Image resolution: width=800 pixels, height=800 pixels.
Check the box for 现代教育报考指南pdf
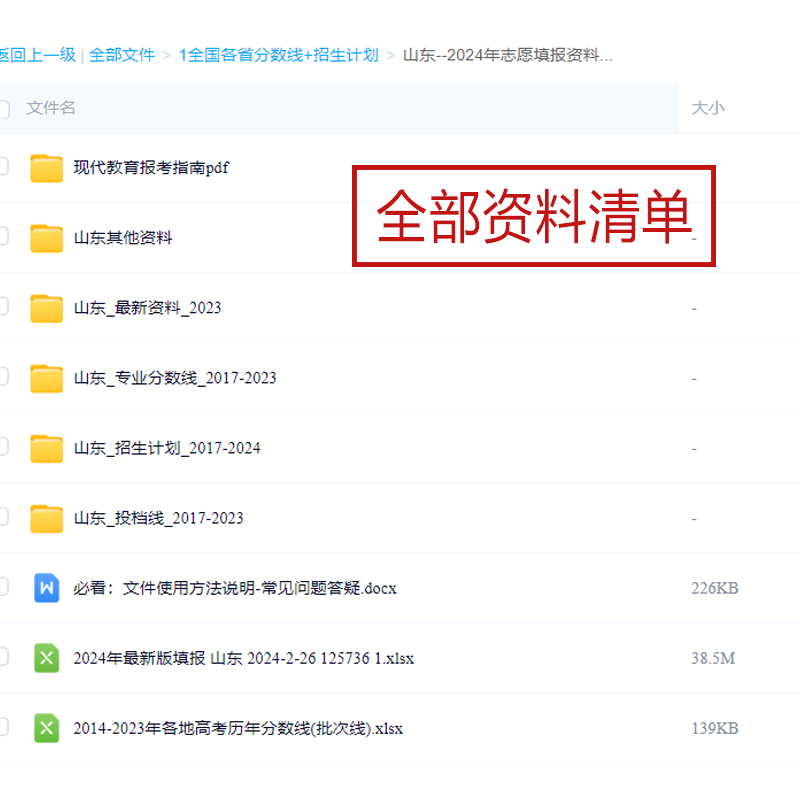pos(3,166)
